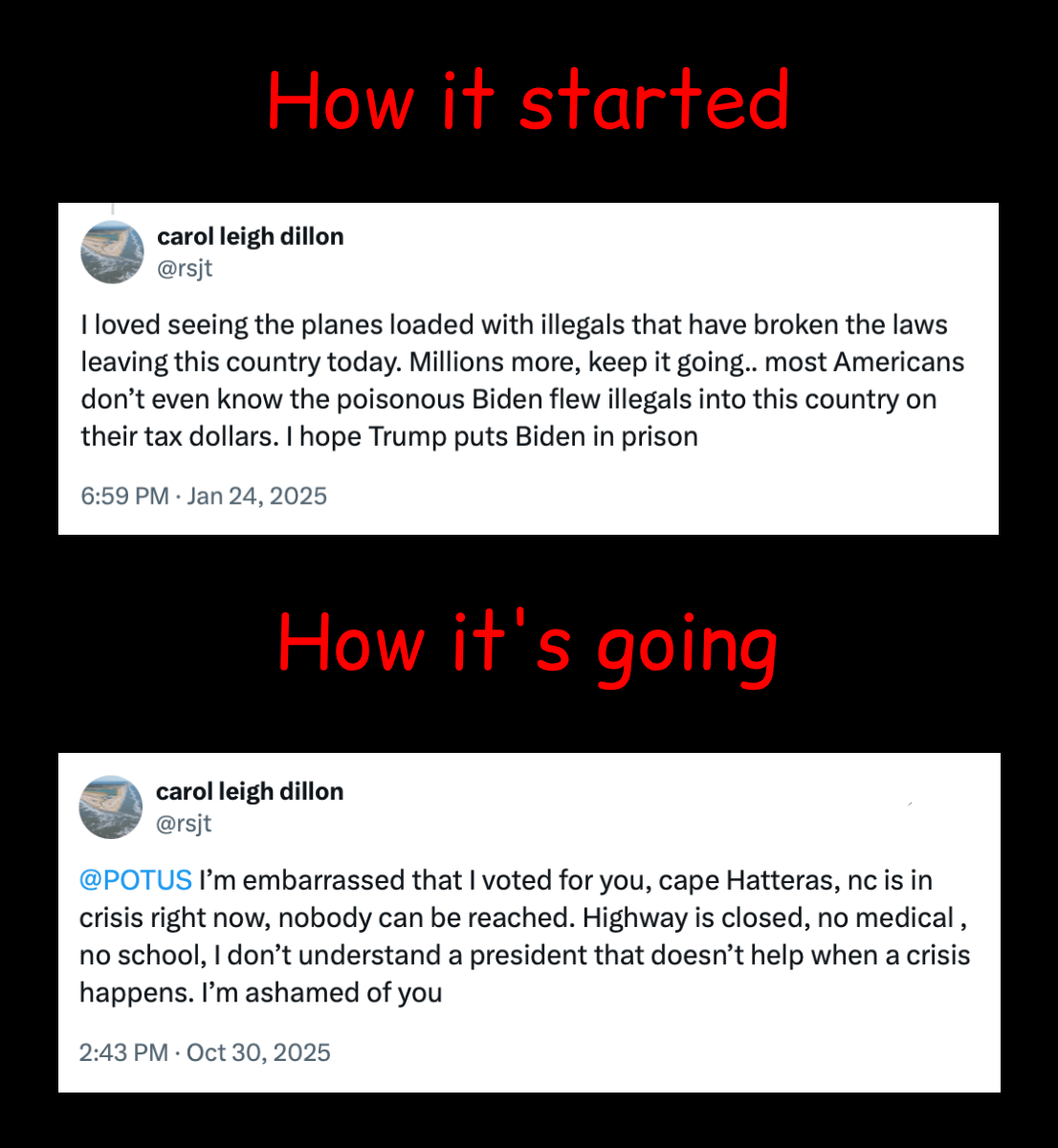Click the @rsjt handle in the first tweet
The image size is (1058, 1148).
click(185, 269)
